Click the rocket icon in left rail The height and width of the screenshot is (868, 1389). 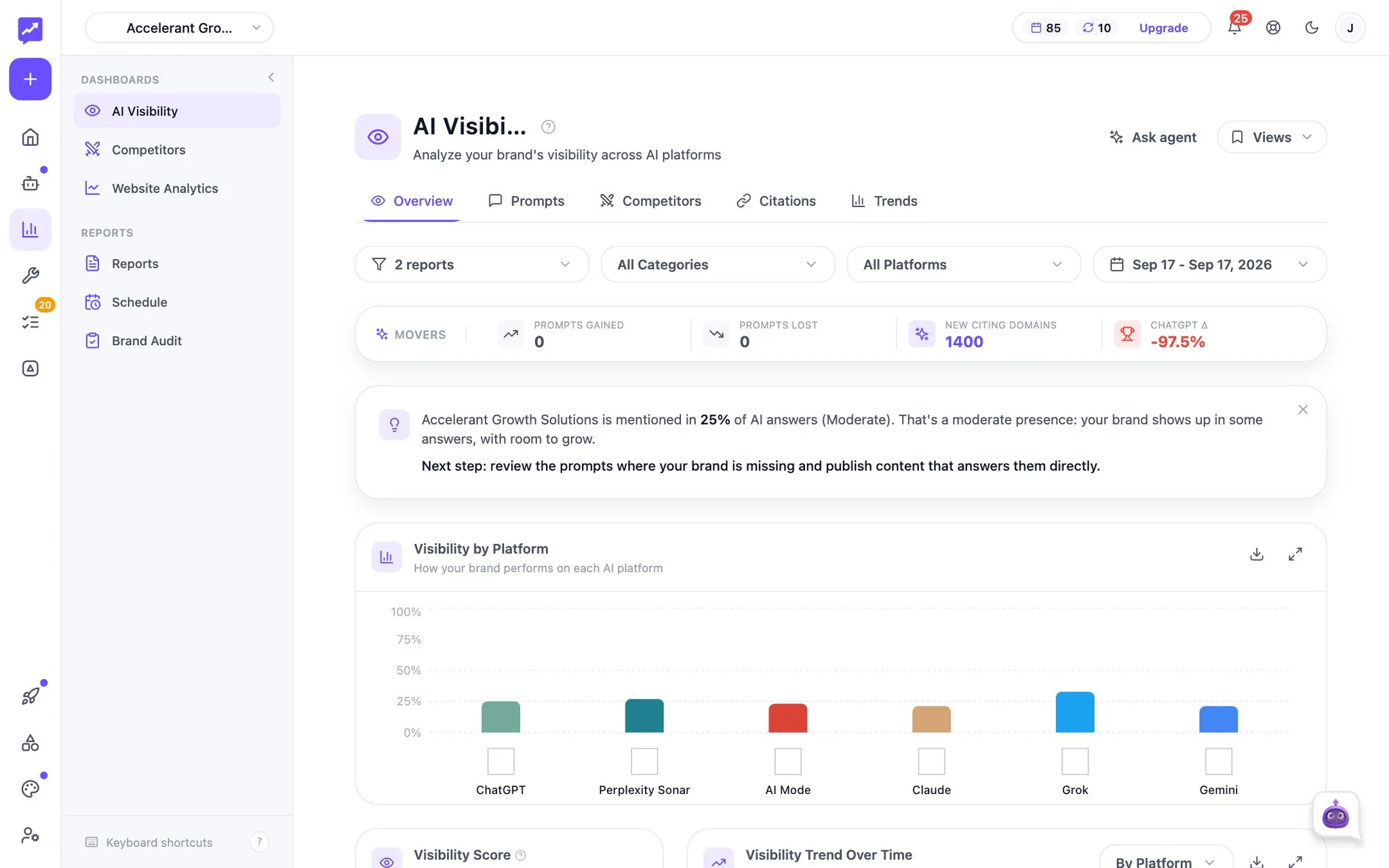click(30, 696)
